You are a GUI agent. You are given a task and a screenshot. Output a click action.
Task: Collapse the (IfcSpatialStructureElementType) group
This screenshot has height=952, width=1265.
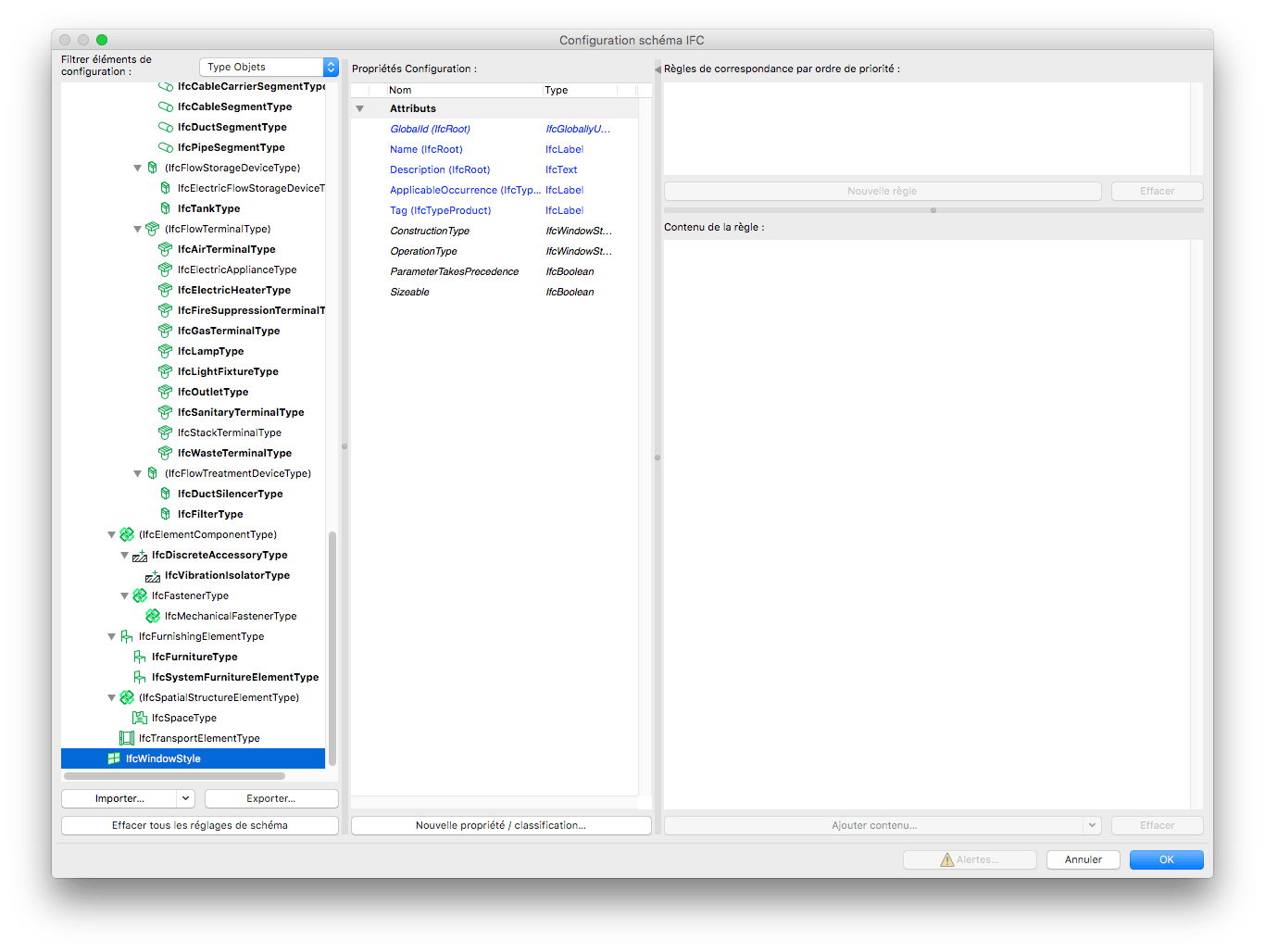(112, 698)
